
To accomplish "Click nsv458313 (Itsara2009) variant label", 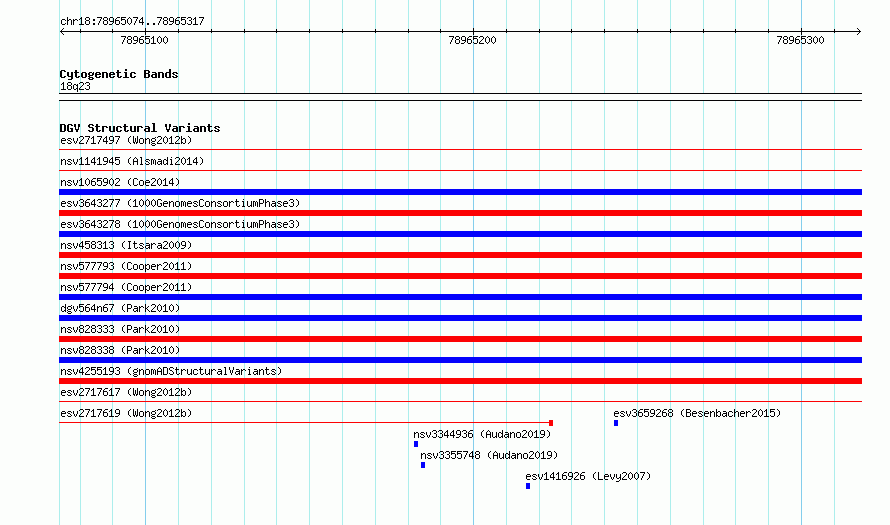I will (x=126, y=245).
